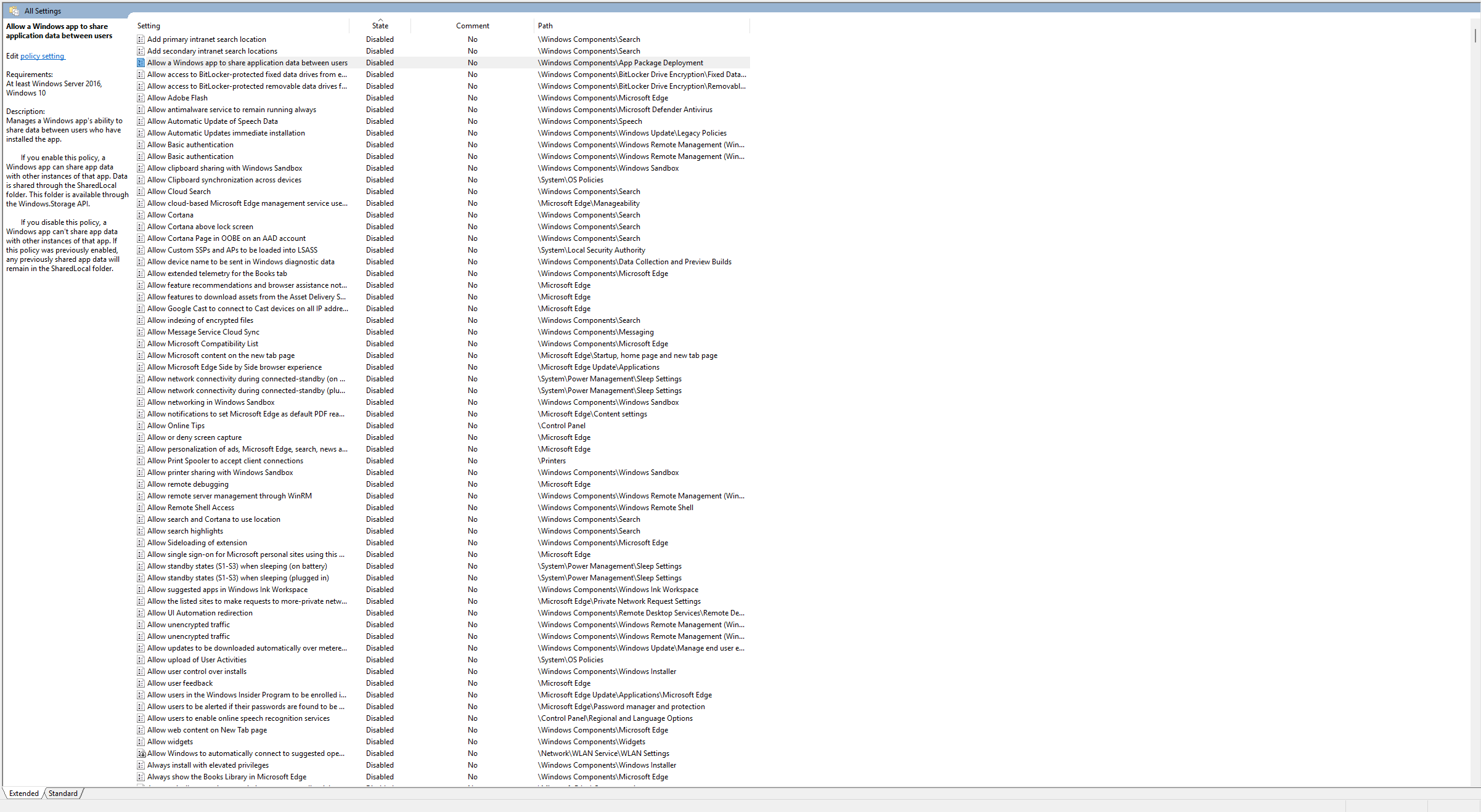The width and height of the screenshot is (1481, 812).
Task: Click the icon for Allow Cortana above lock screen
Action: pos(141,227)
